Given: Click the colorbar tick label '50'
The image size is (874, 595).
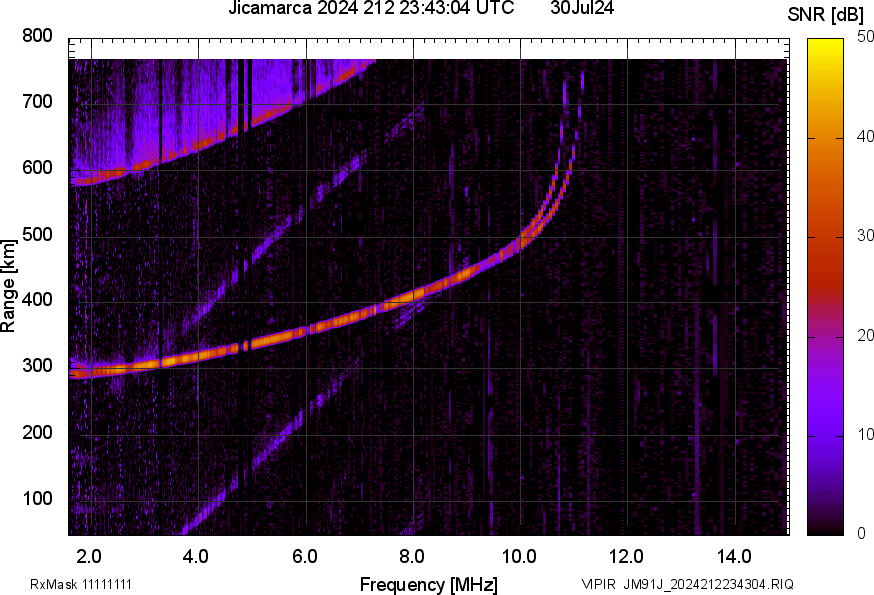Looking at the screenshot, I should click(865, 37).
